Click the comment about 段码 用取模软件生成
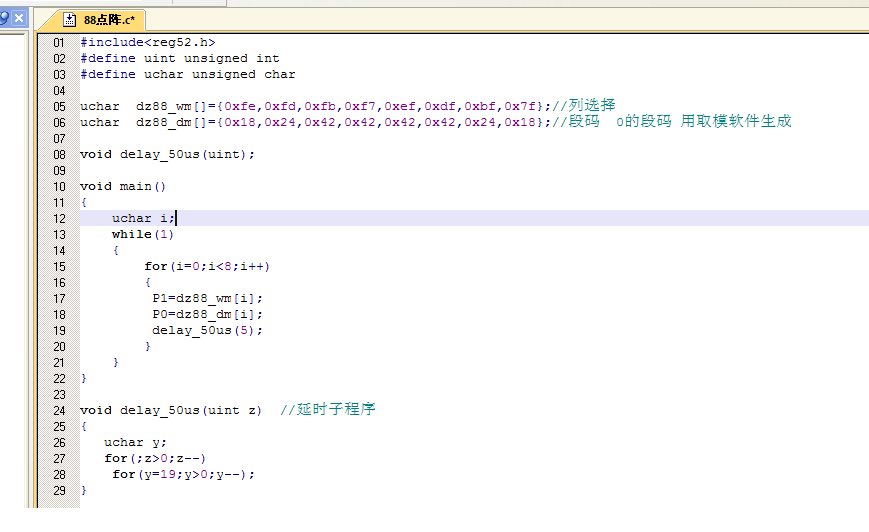Screen dimensions: 869x532 (671, 121)
